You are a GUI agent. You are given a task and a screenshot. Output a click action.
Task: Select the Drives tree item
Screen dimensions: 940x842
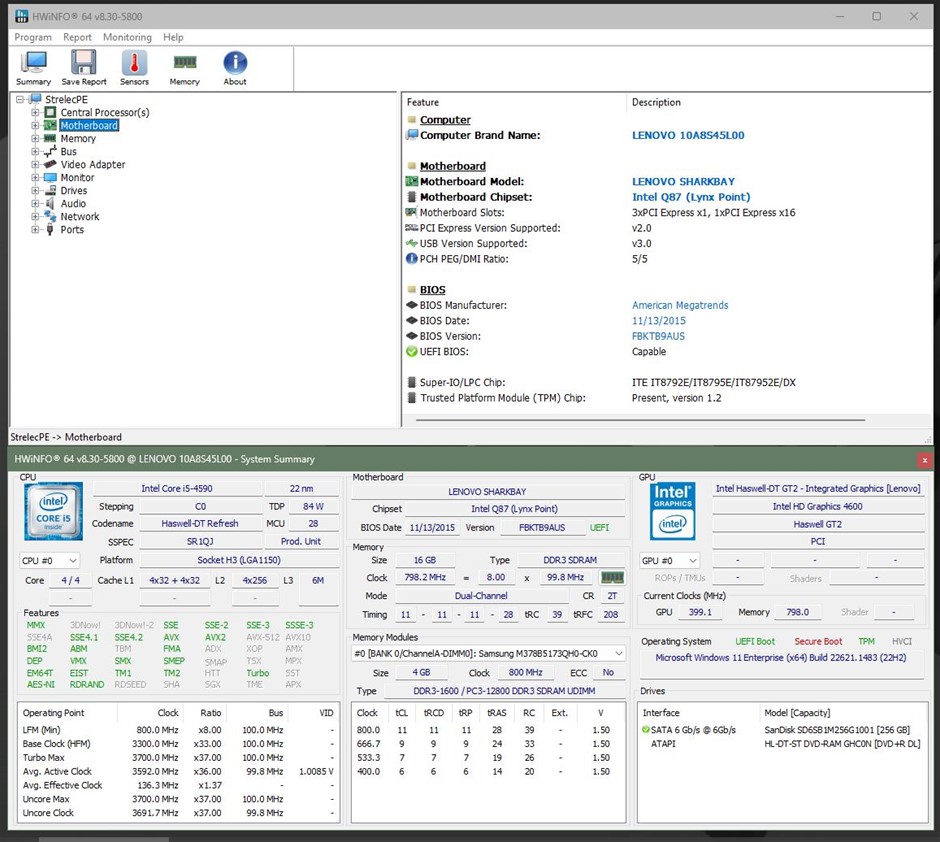pos(73,191)
